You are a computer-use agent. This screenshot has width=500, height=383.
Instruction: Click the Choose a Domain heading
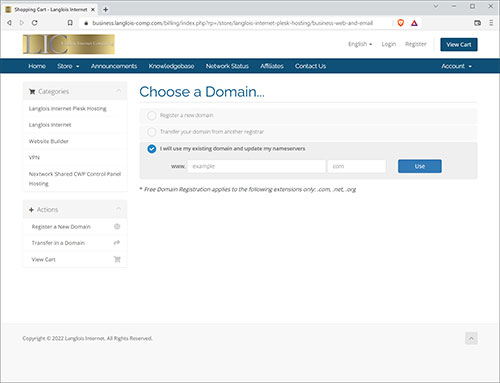pyautogui.click(x=202, y=92)
